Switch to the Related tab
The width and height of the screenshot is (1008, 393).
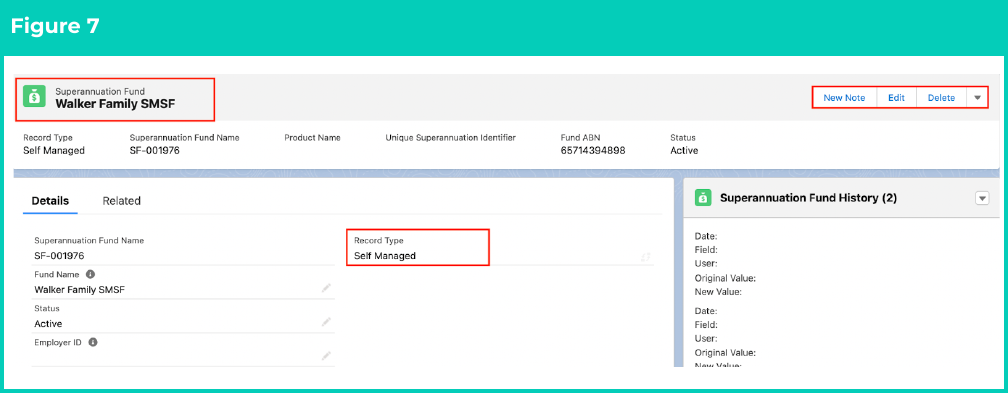[x=122, y=201]
